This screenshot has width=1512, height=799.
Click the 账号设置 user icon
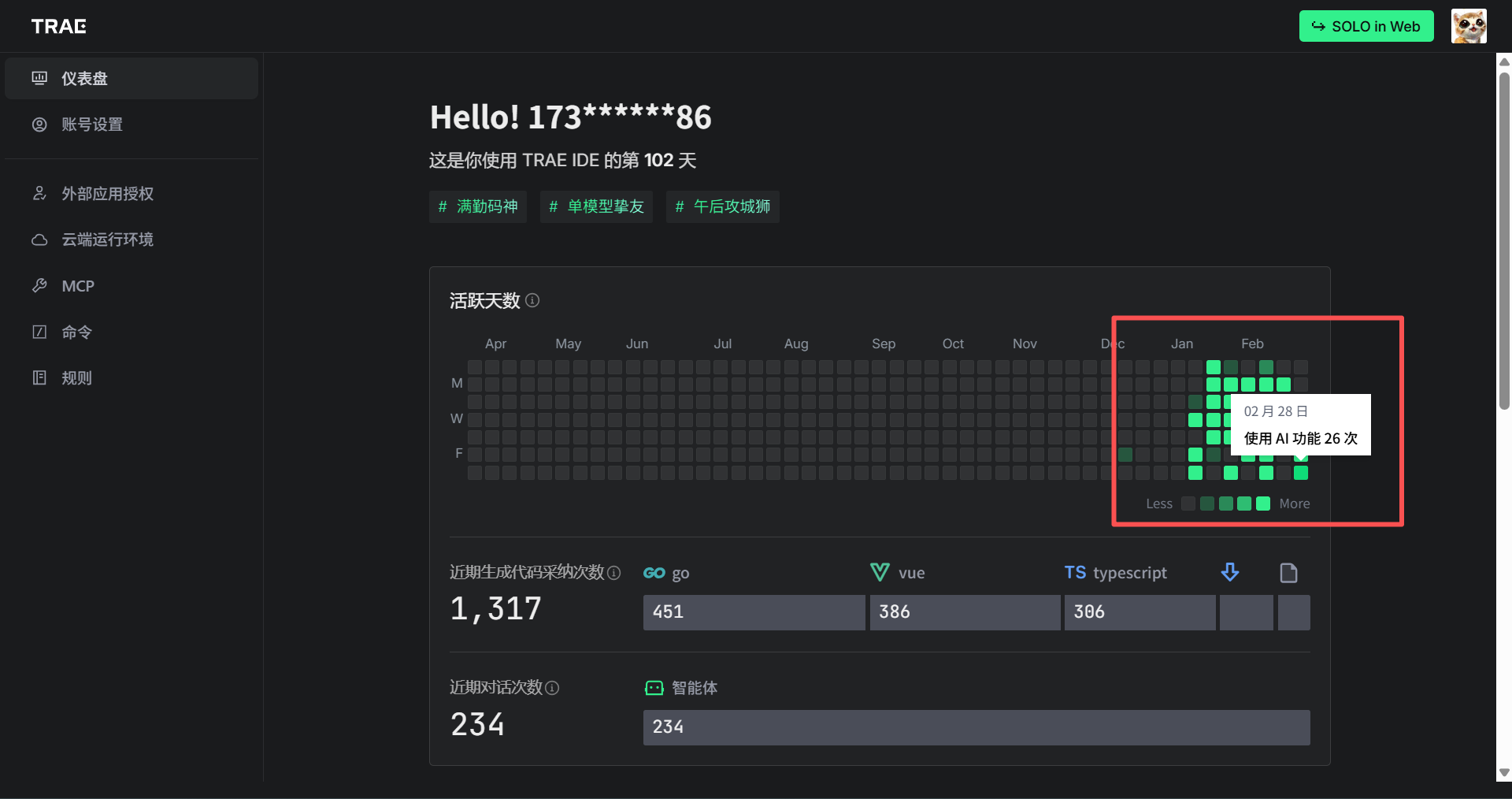point(39,124)
